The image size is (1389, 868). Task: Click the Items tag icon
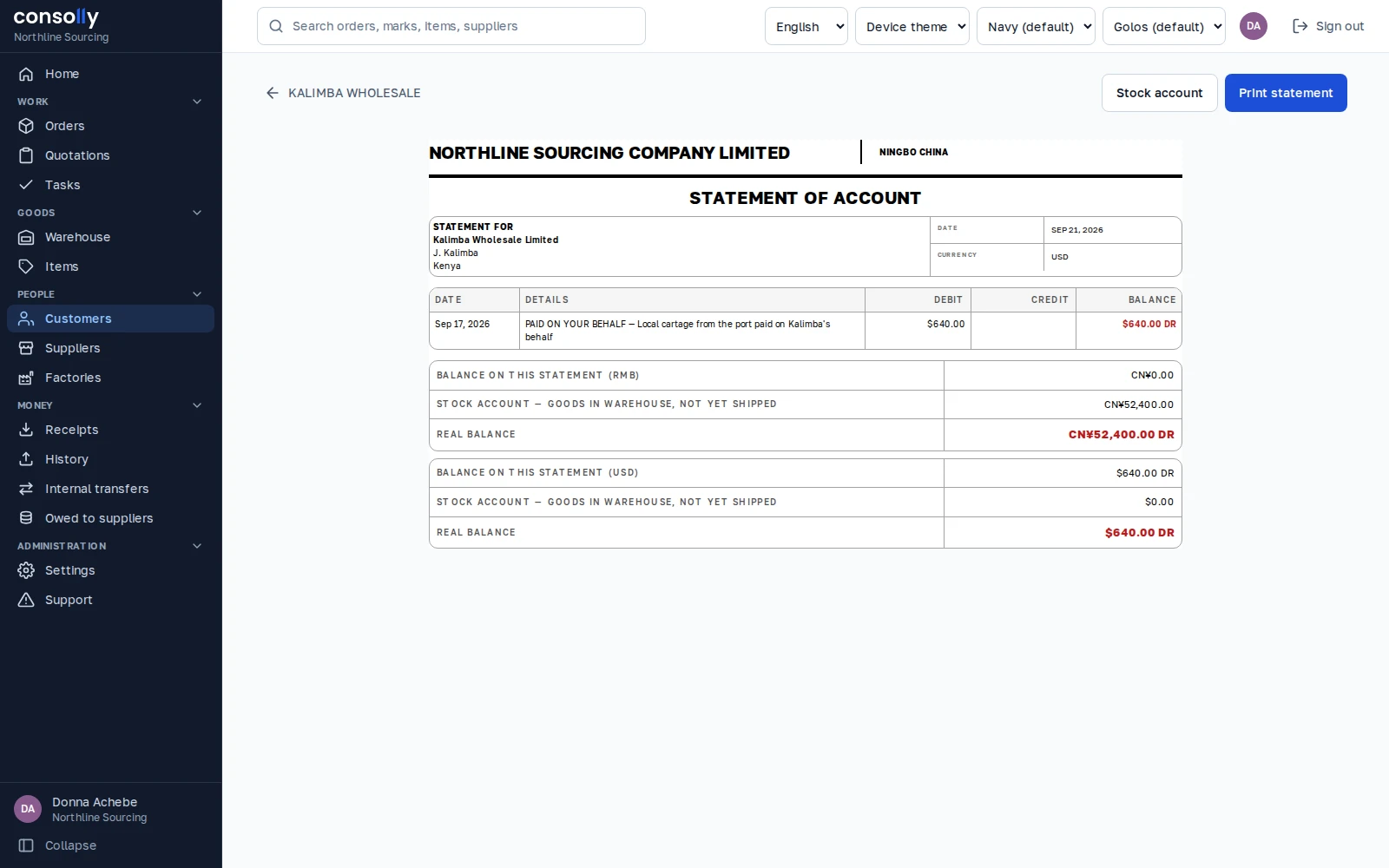click(26, 266)
